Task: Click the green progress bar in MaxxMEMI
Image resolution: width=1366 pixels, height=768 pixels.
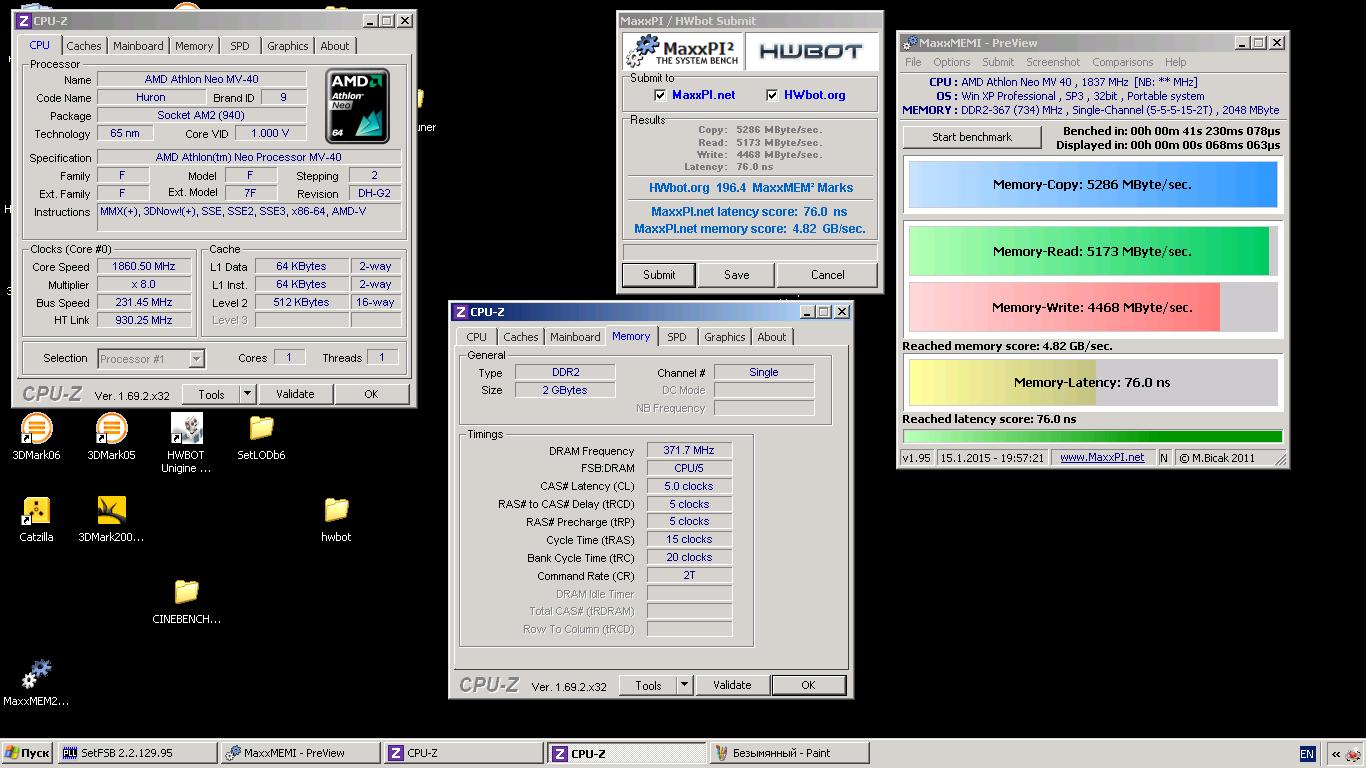Action: click(x=1092, y=437)
